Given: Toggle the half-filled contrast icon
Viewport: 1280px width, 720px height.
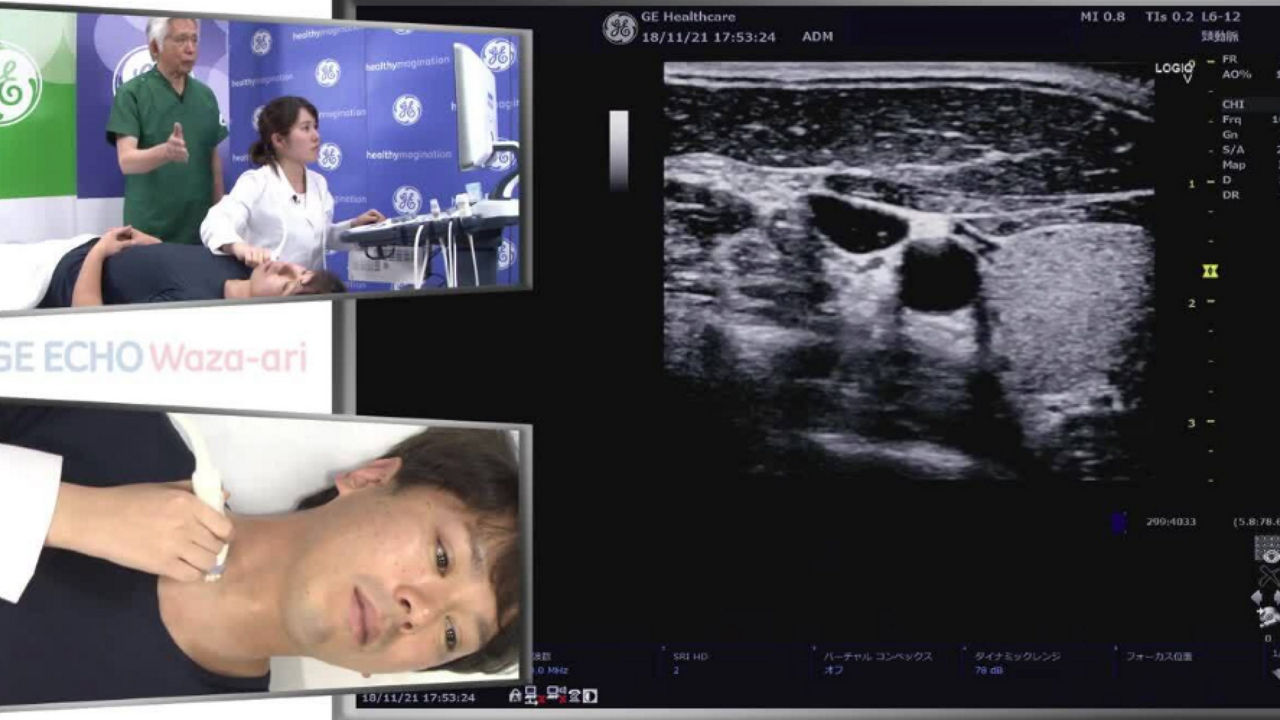Looking at the screenshot, I should click(590, 696).
